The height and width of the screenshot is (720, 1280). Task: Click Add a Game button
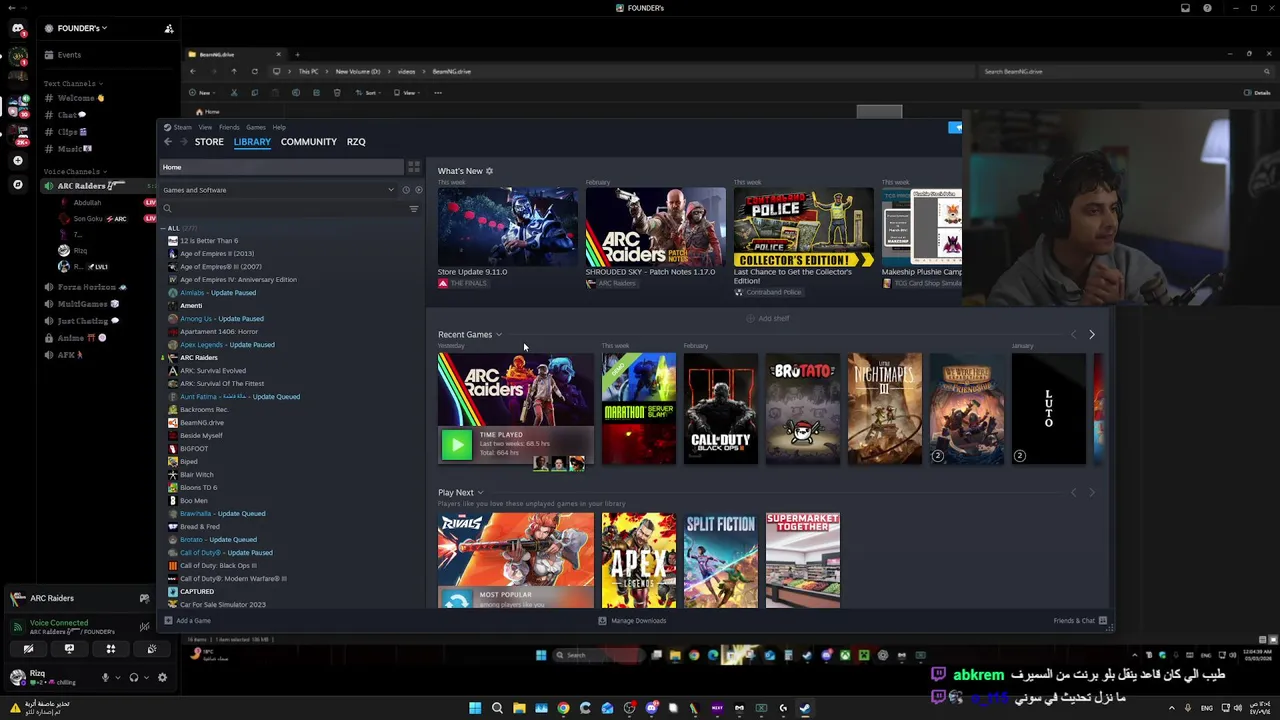tap(187, 621)
